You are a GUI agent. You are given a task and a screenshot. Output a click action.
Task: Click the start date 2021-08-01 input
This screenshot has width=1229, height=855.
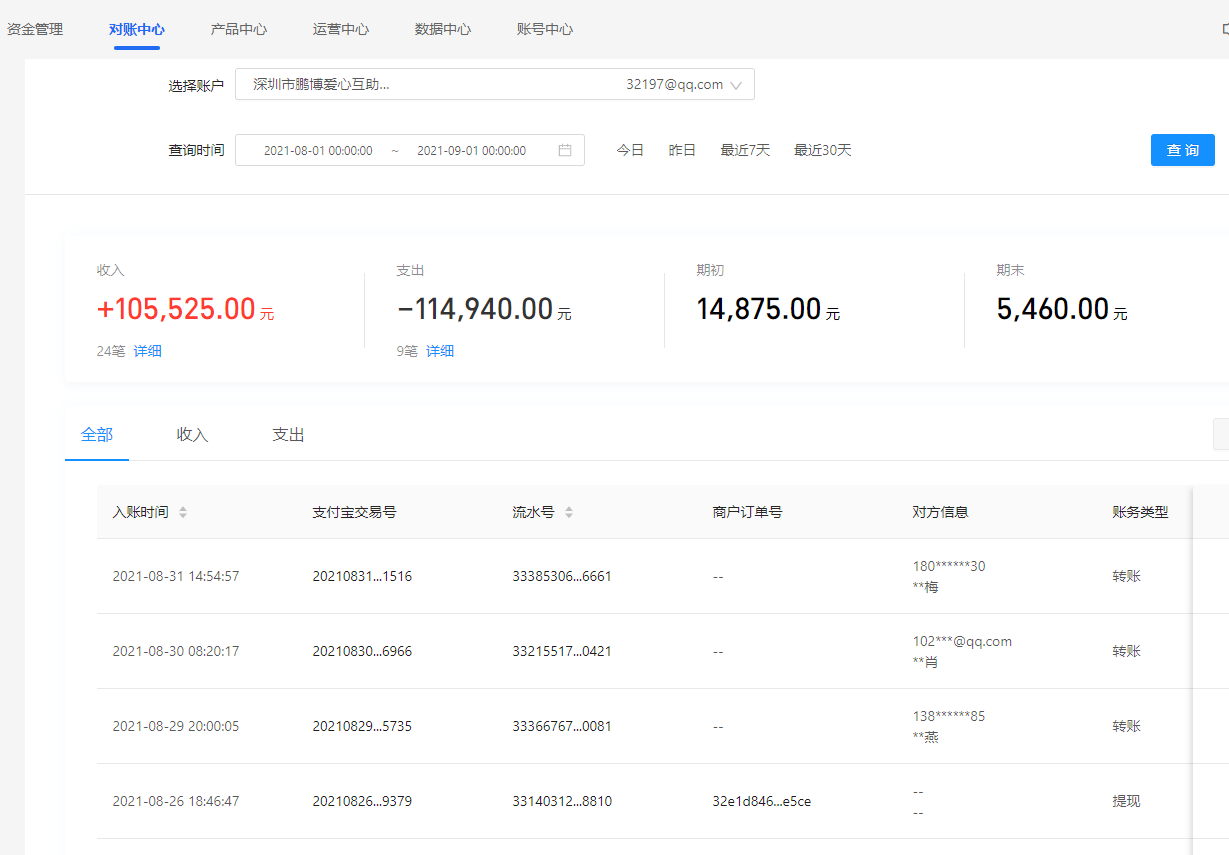click(318, 150)
